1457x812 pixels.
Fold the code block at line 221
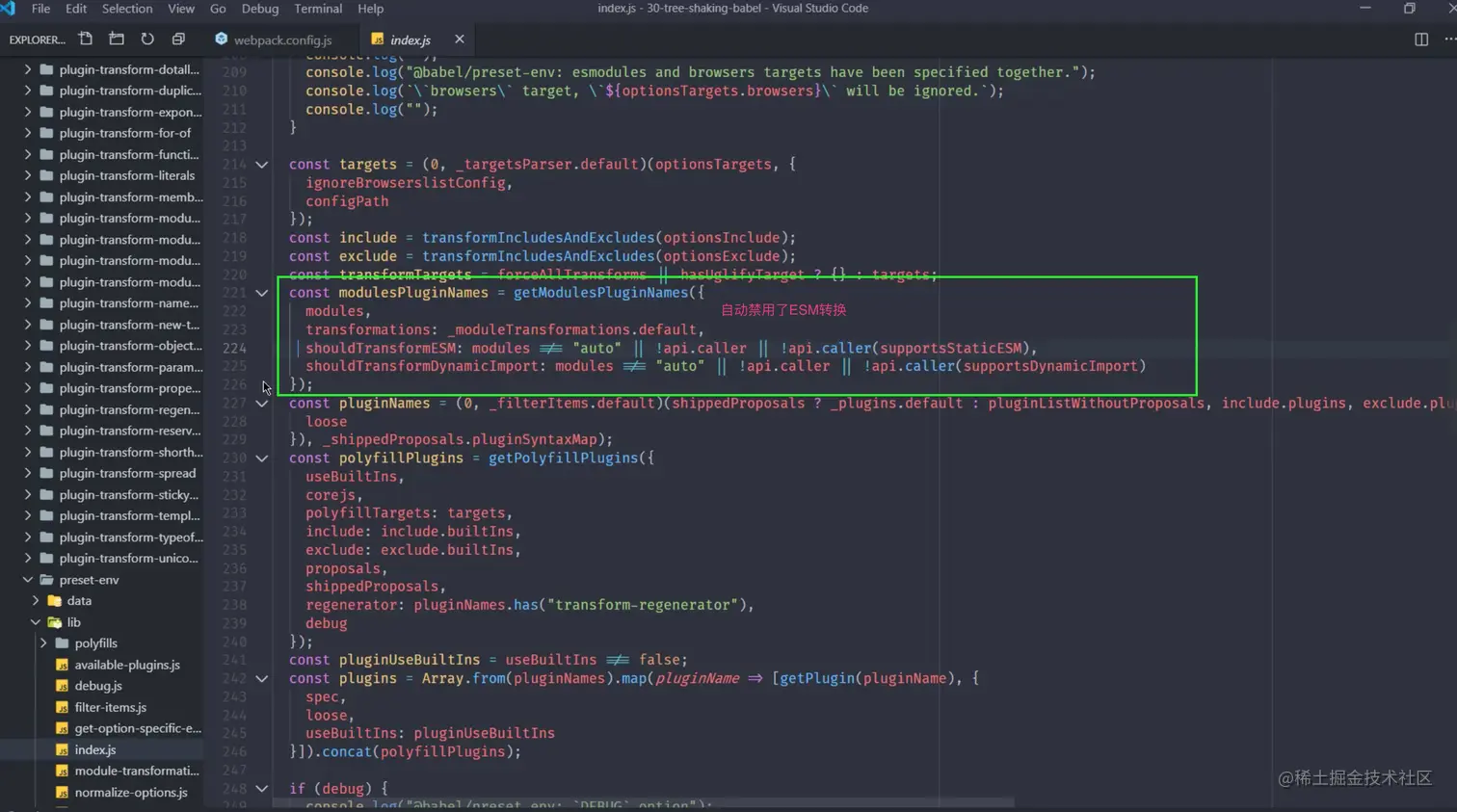point(261,293)
